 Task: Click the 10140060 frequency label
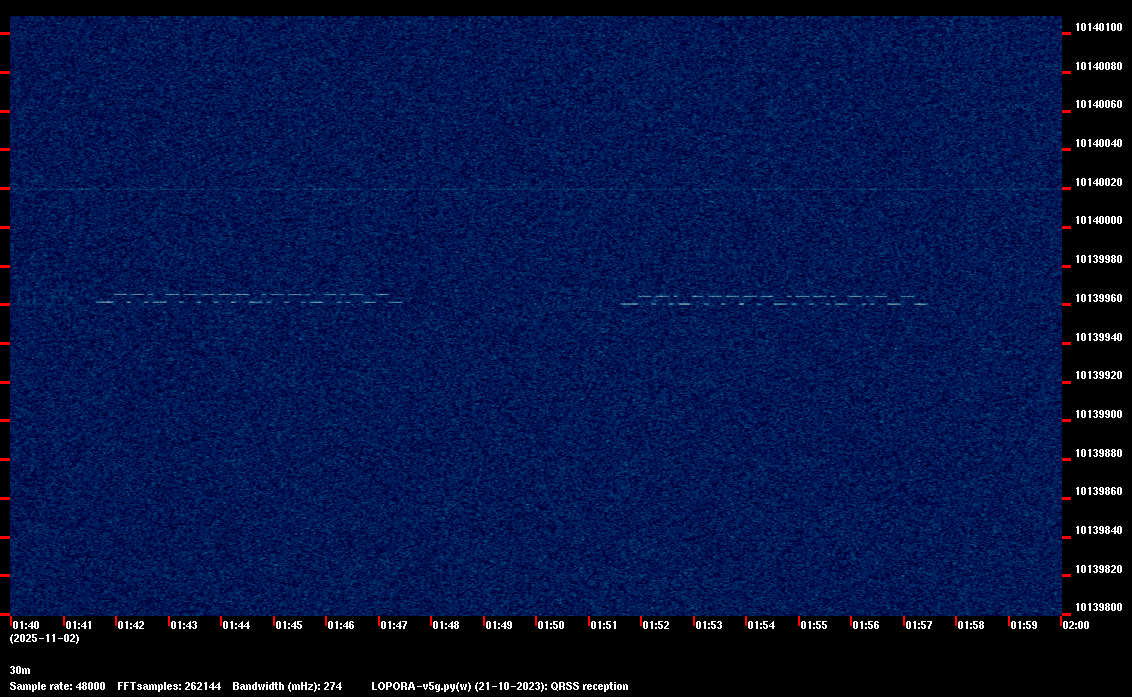pos(1099,105)
